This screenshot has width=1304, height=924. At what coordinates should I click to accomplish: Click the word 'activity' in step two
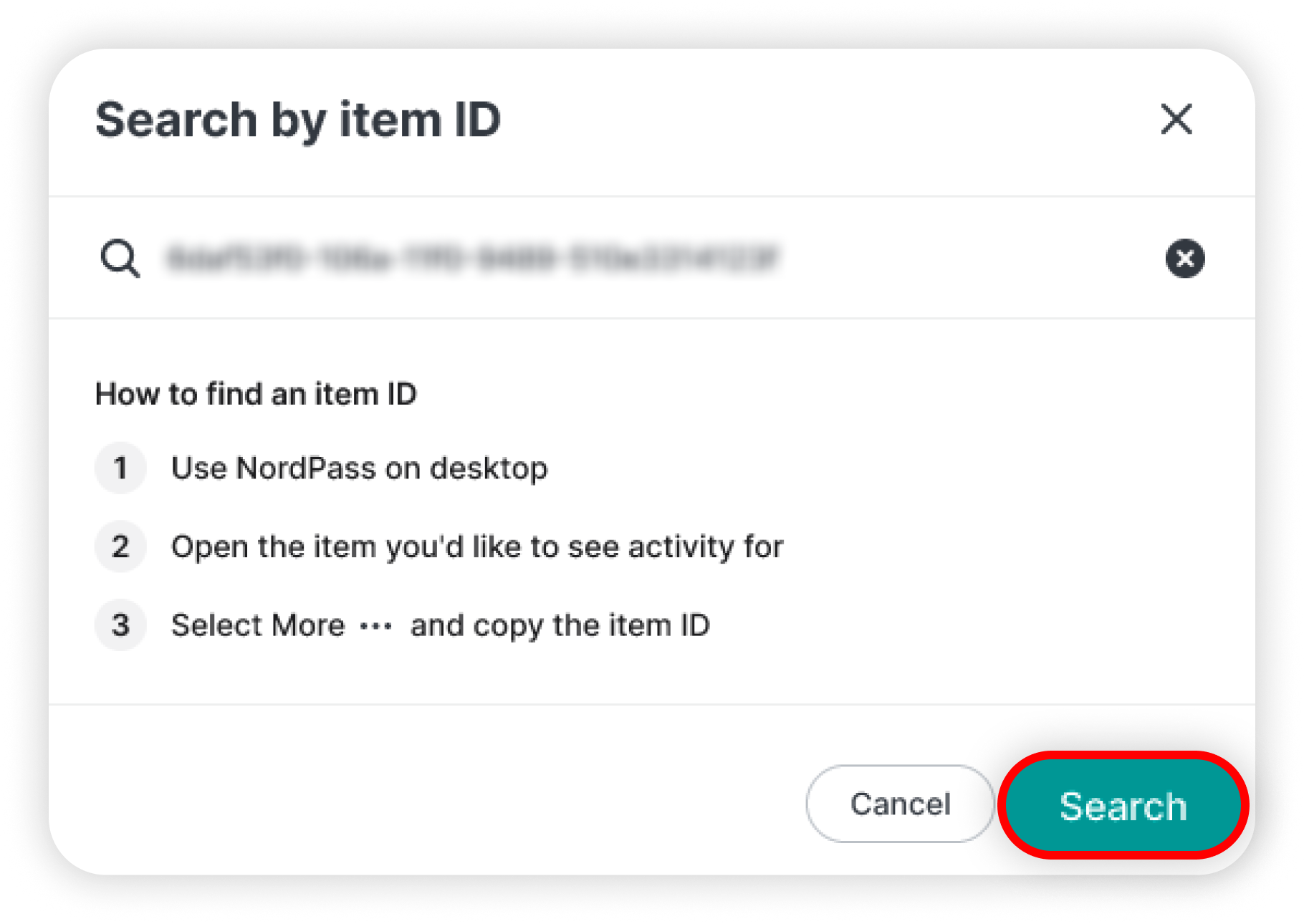(x=681, y=547)
